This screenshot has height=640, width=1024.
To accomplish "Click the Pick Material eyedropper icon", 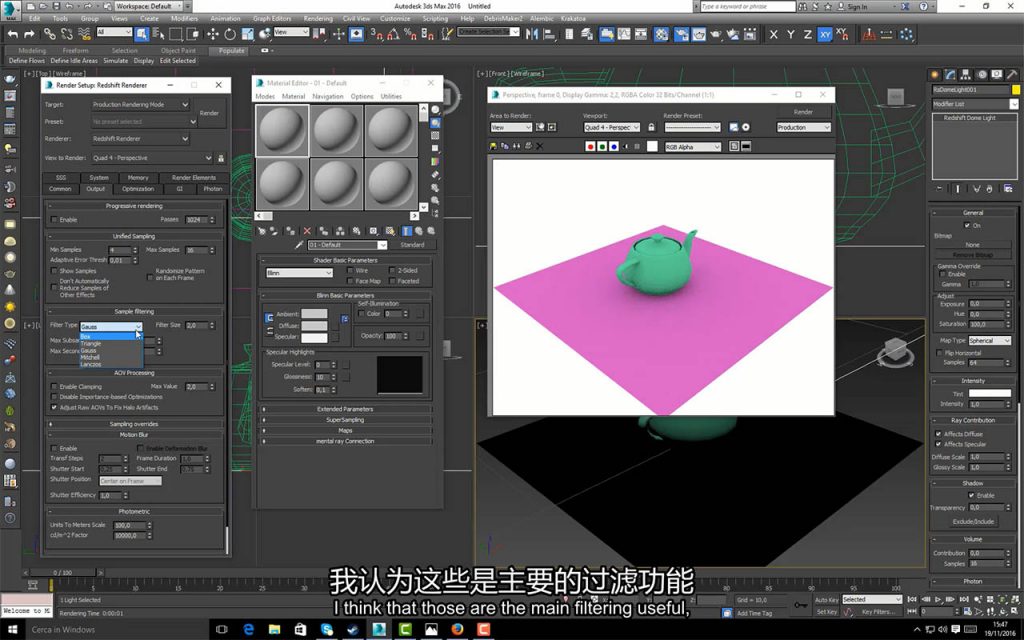I will tap(299, 245).
